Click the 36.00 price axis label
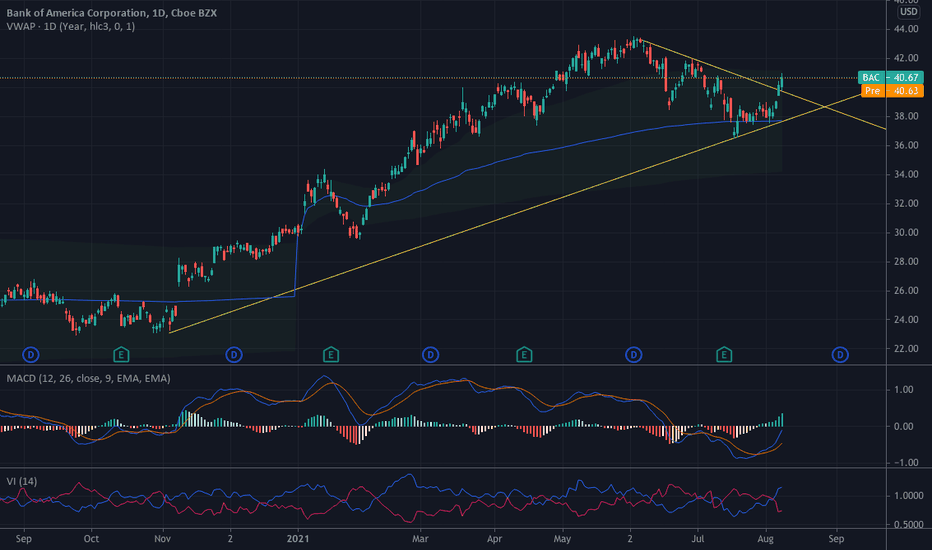The image size is (932, 550). (906, 146)
